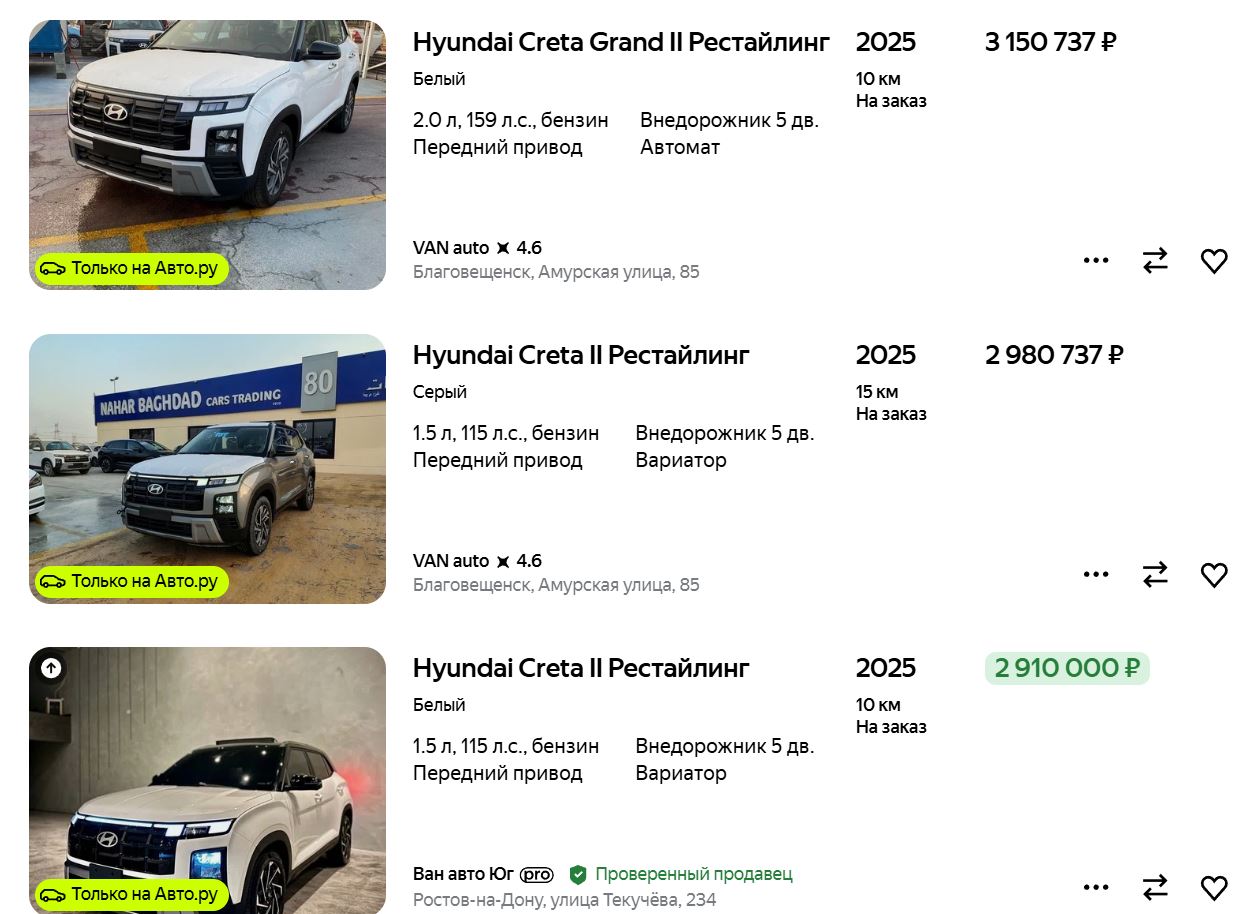1252x914 pixels.
Task: Open more options for gray Creta listing
Action: [1096, 574]
